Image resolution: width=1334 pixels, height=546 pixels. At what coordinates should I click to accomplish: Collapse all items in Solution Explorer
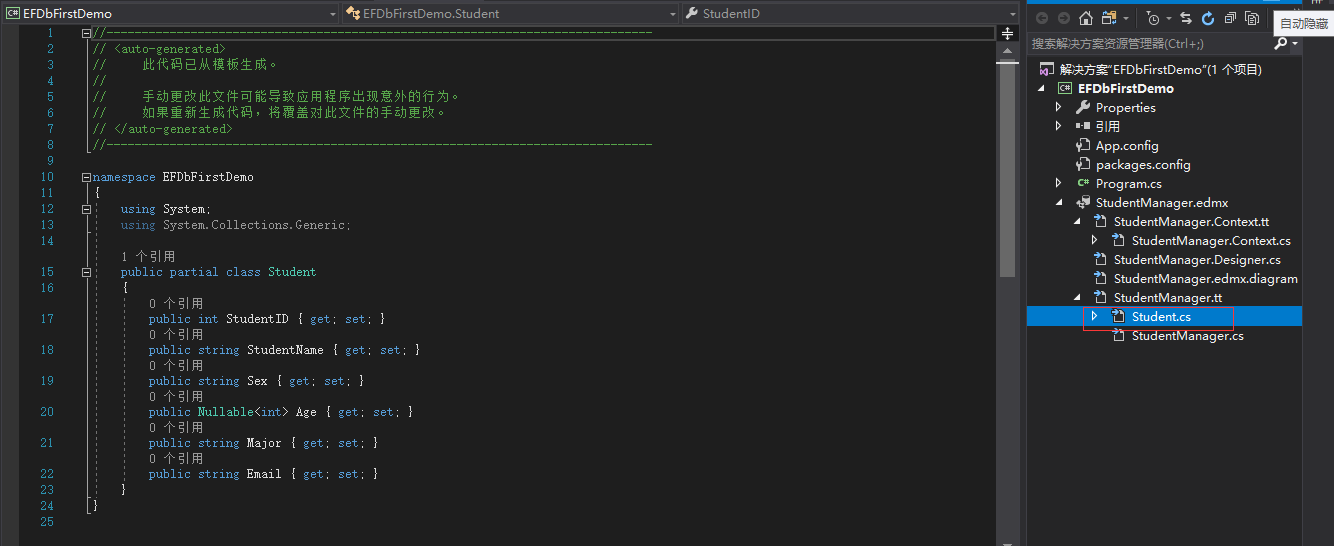(x=1230, y=18)
